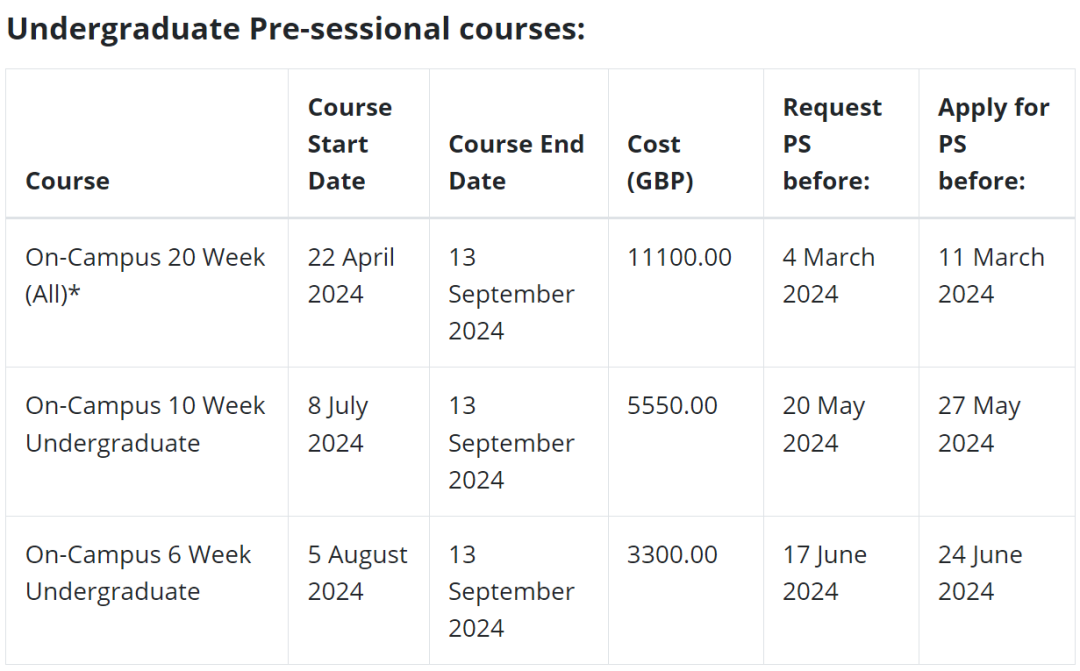Select the 3300.00 cost cell

tap(672, 555)
